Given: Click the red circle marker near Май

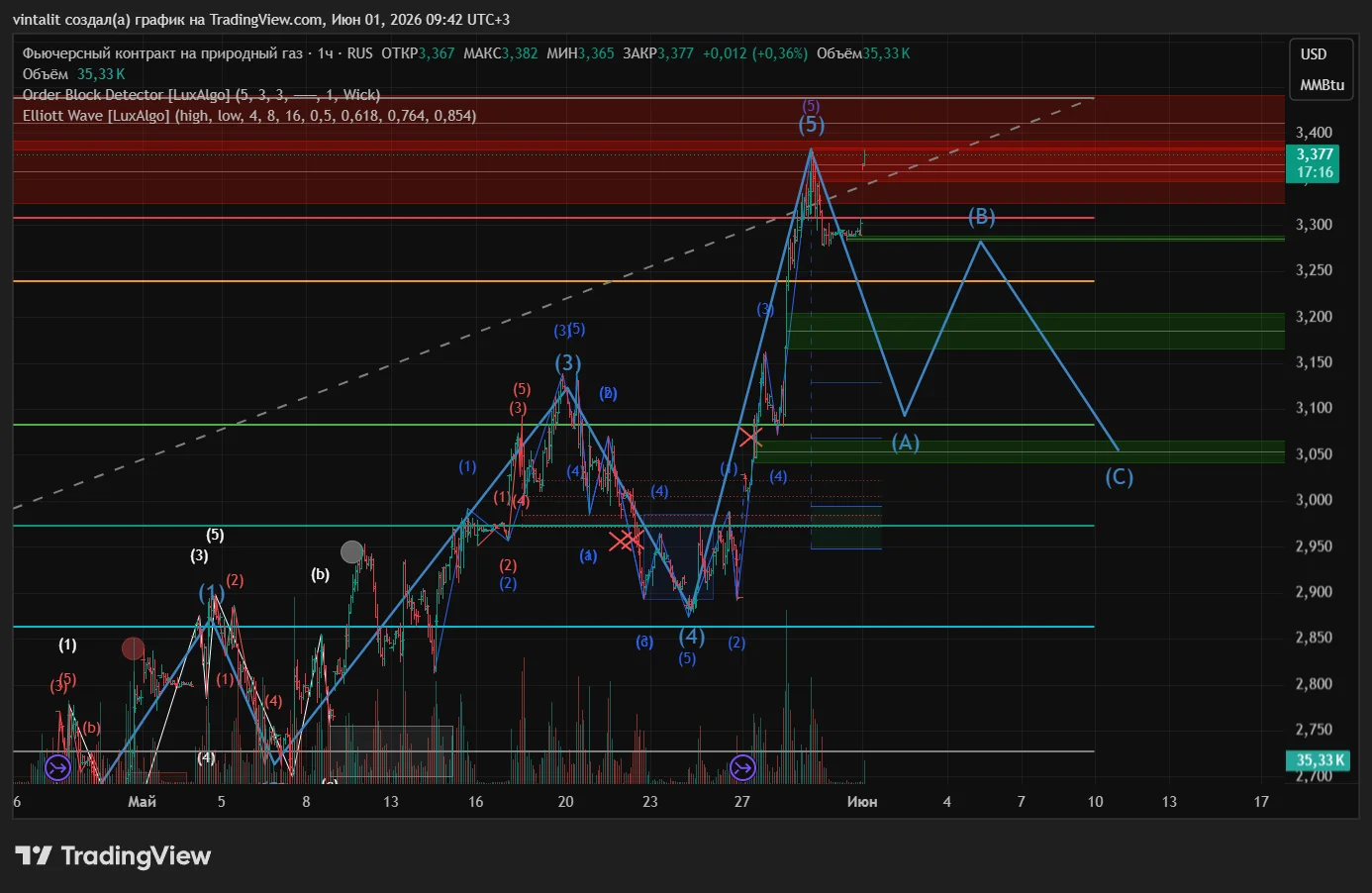Looking at the screenshot, I should click(133, 648).
